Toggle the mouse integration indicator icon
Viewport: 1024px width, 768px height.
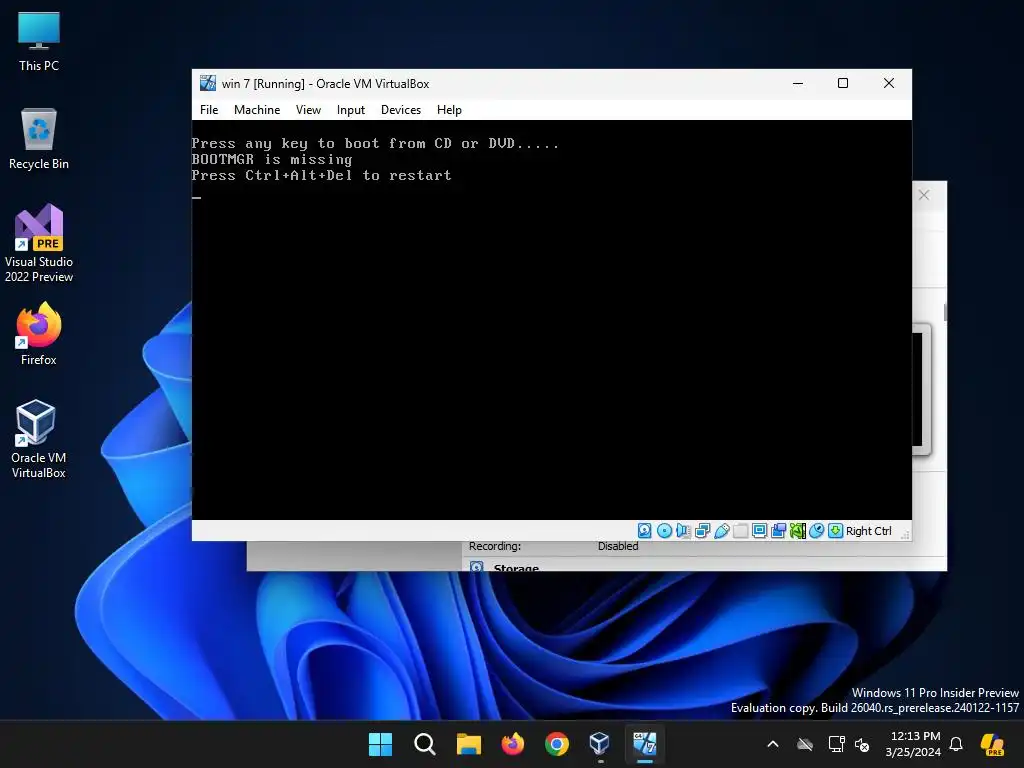tap(816, 531)
